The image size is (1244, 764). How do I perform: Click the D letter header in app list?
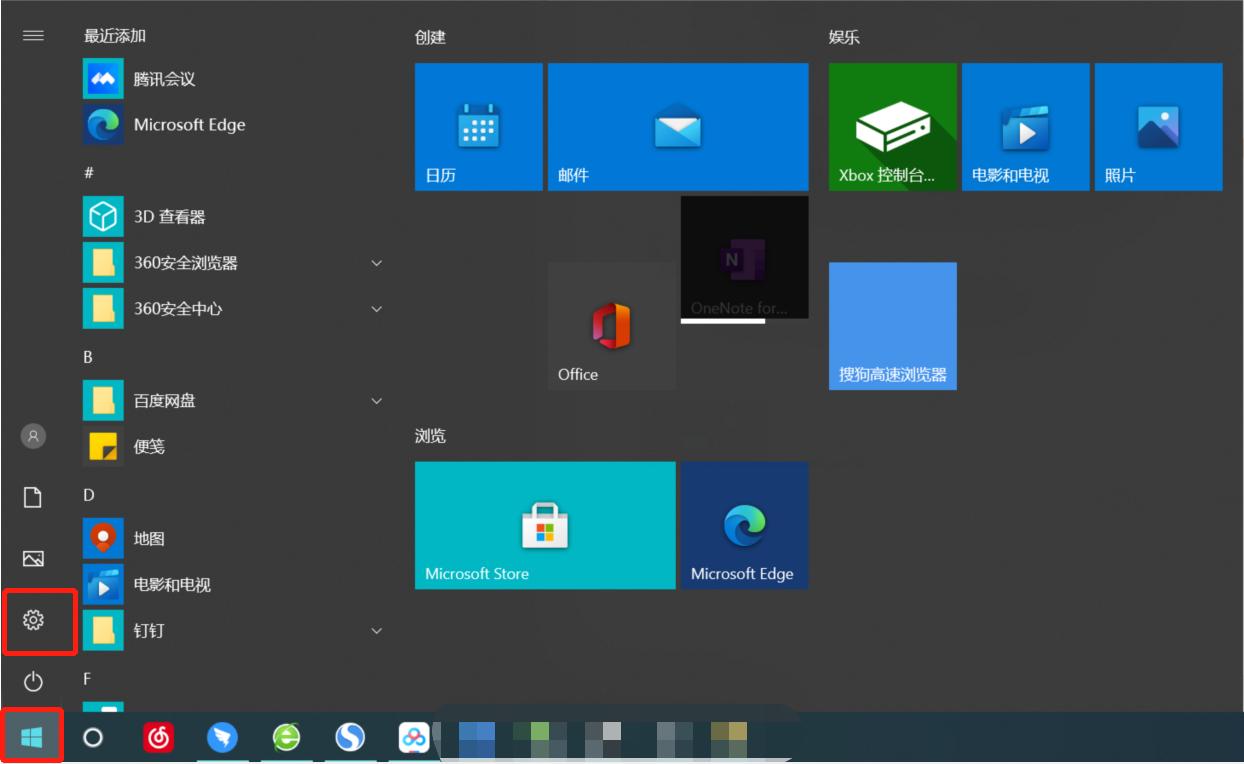88,495
